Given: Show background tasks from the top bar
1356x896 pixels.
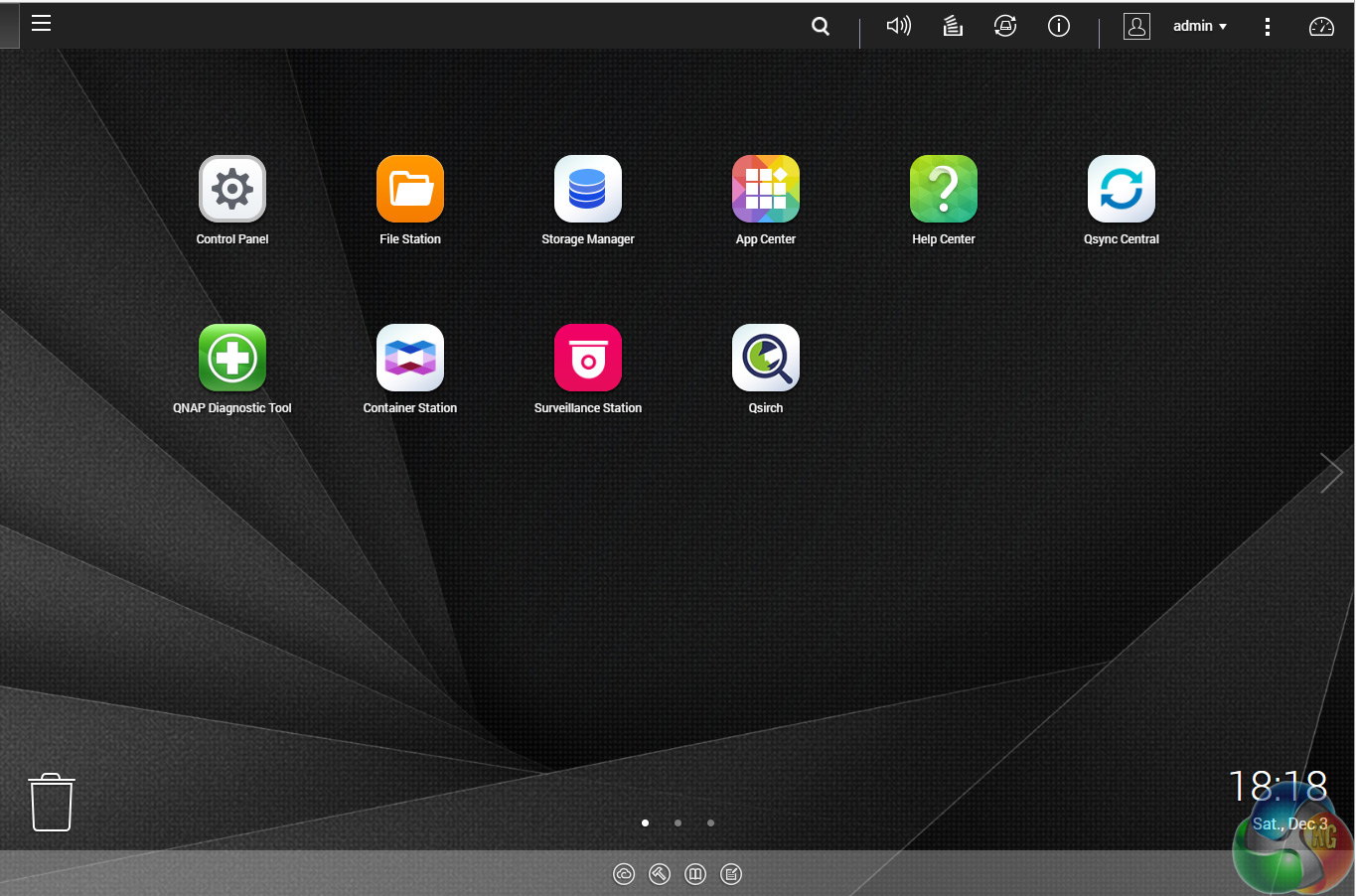Looking at the screenshot, I should tap(953, 26).
